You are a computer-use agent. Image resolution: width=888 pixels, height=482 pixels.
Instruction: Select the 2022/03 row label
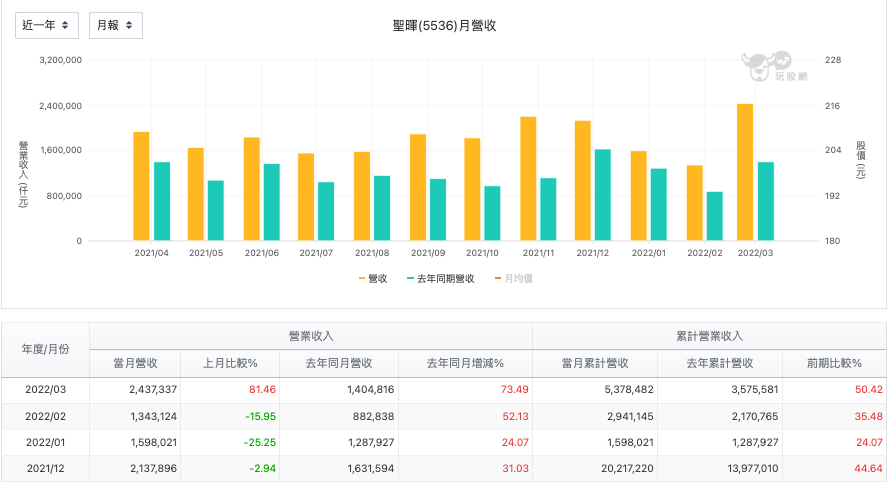[45, 390]
